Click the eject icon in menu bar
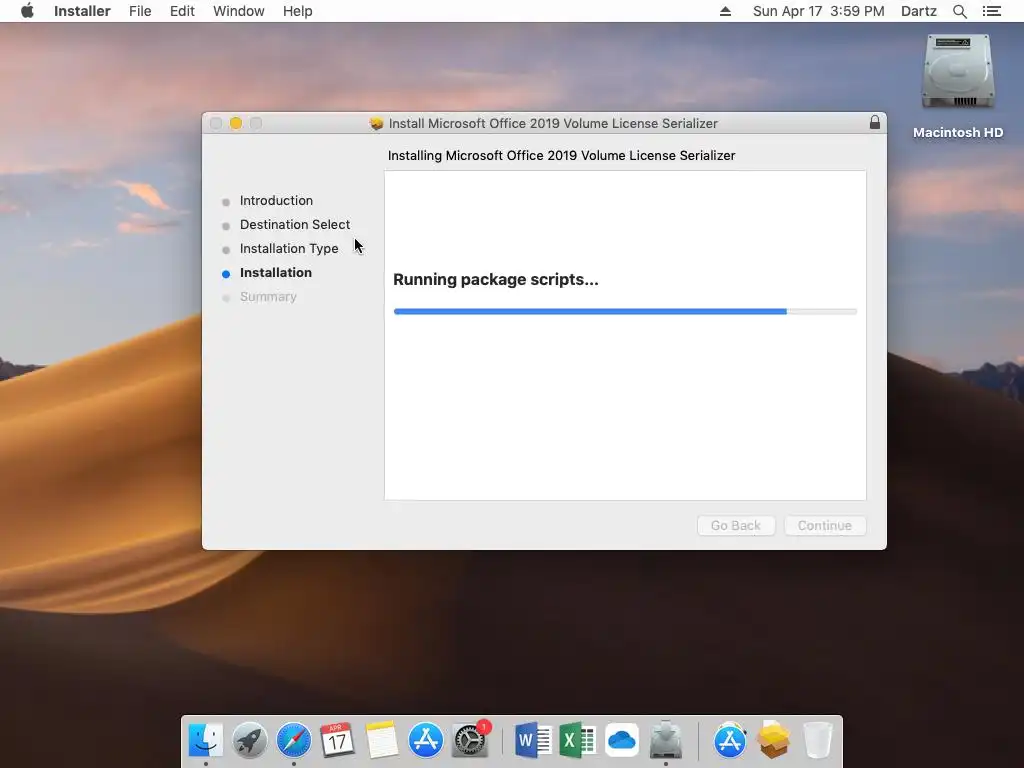 point(725,11)
